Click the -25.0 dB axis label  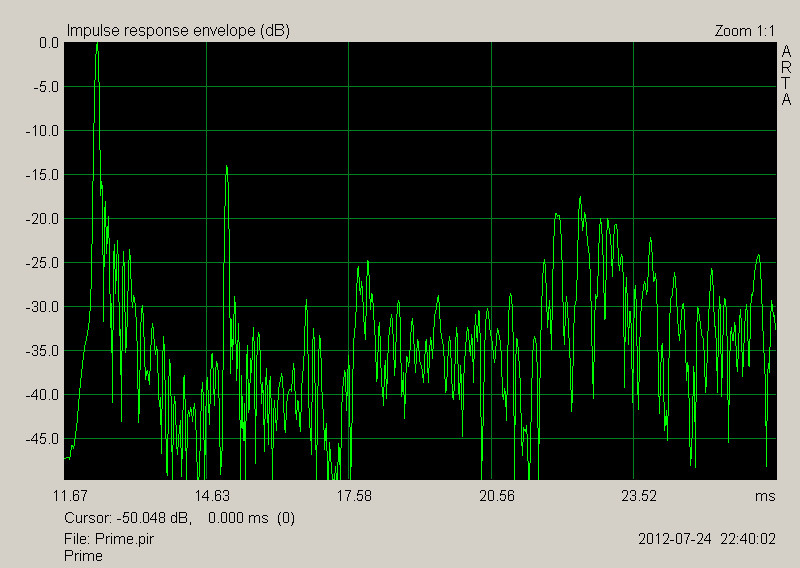pos(42,263)
